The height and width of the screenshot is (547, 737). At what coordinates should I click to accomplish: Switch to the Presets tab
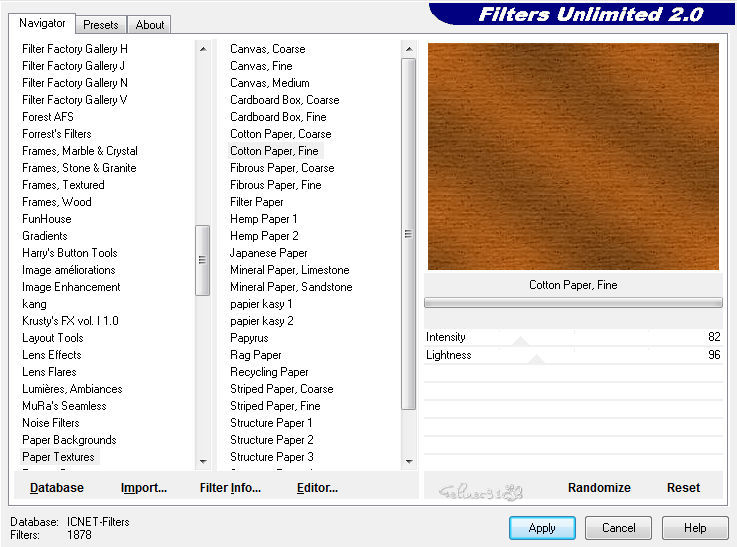pos(101,25)
